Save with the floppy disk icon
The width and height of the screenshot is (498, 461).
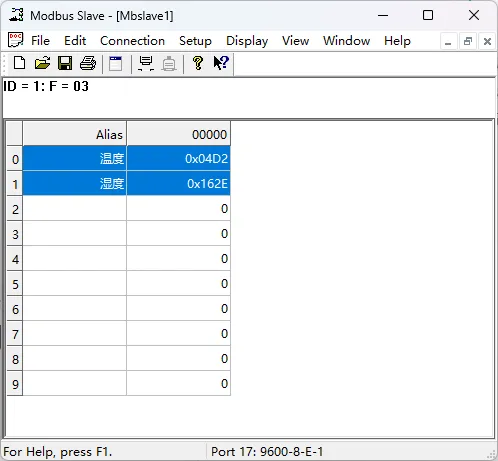pyautogui.click(x=65, y=63)
